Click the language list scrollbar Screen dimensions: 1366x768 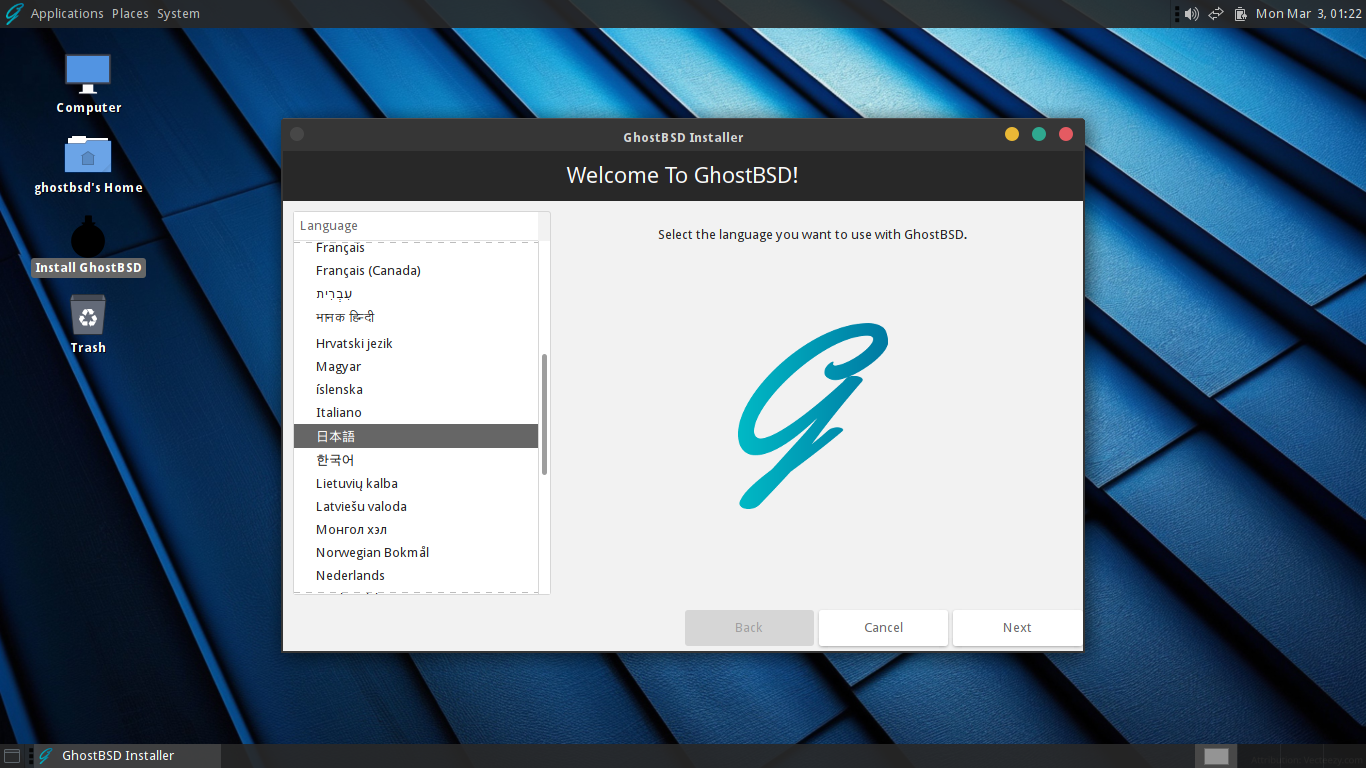point(543,410)
